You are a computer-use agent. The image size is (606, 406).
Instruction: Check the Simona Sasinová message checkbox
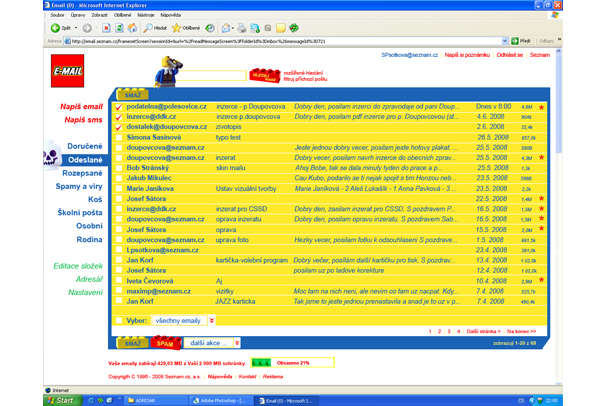coord(118,137)
